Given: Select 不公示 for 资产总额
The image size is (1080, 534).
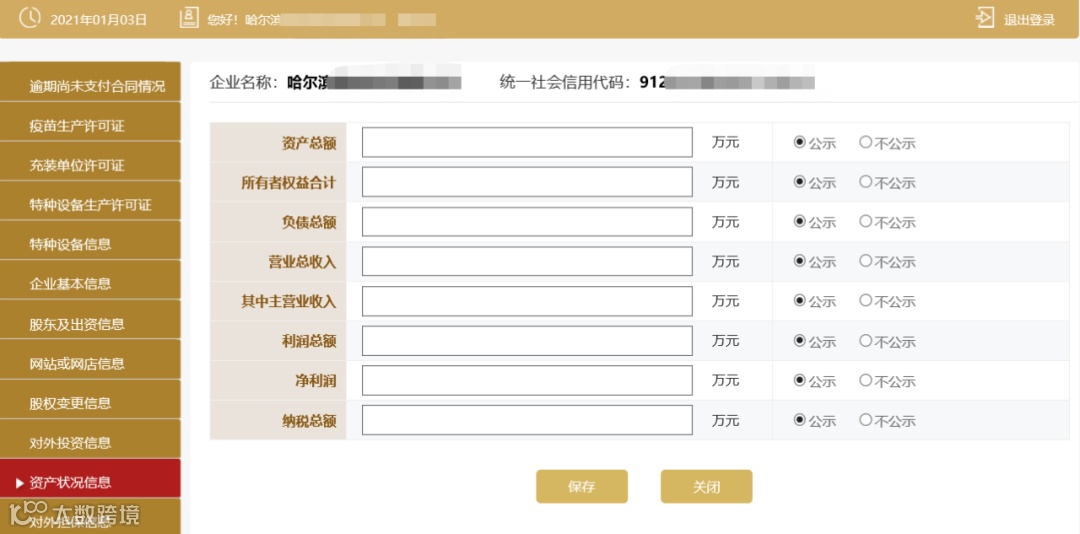Looking at the screenshot, I should [x=866, y=142].
